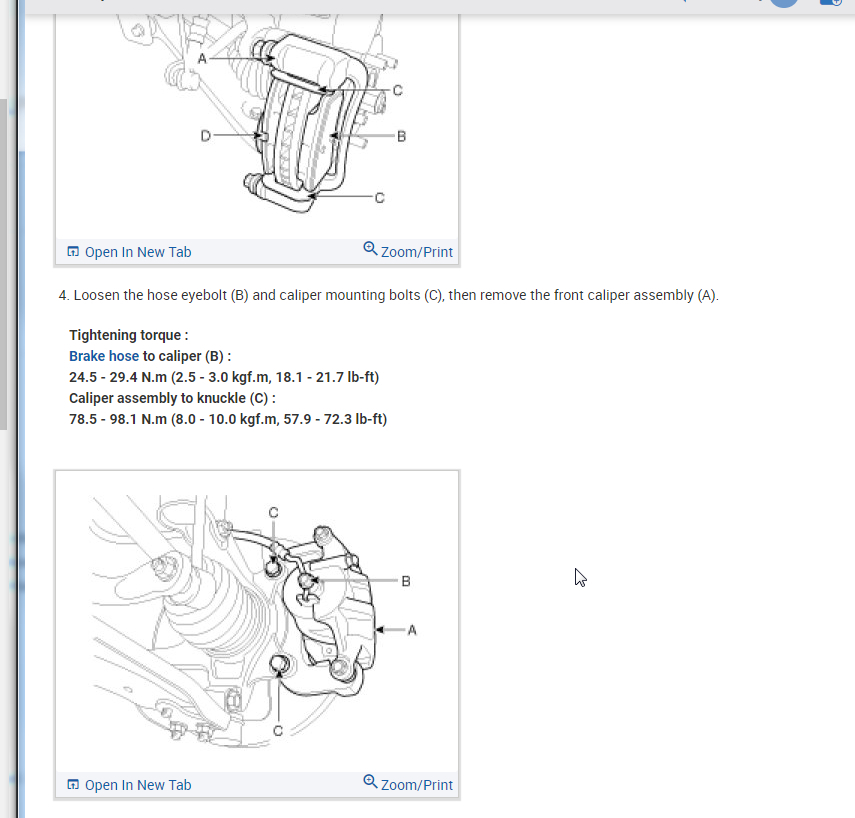The height and width of the screenshot is (818, 855).
Task: Click 'Caliper assembly to knuckle (C) :' text
Action: tap(172, 398)
